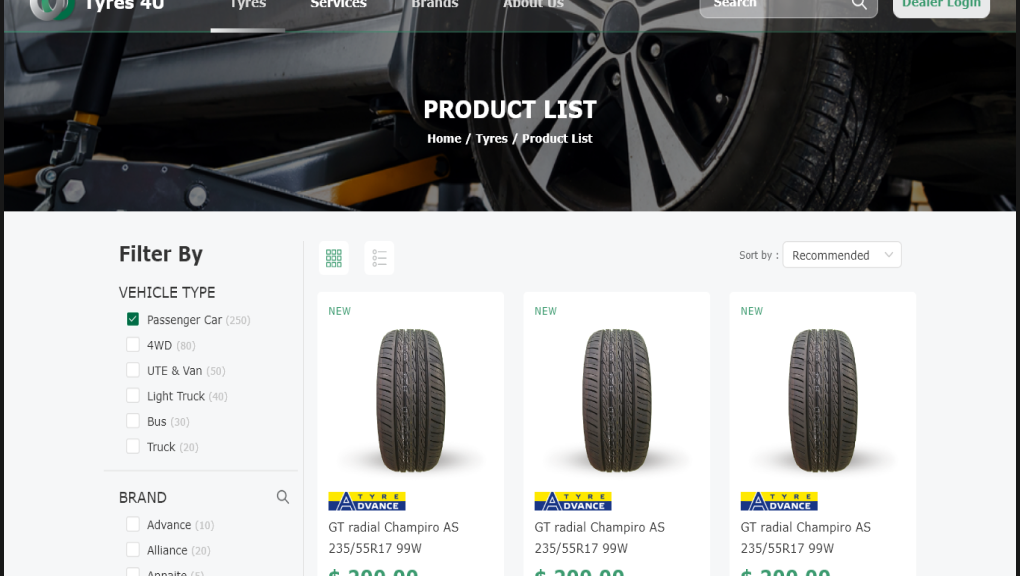Image resolution: width=1020 pixels, height=576 pixels.
Task: Tick the Advance brand checkbox
Action: 133,524
